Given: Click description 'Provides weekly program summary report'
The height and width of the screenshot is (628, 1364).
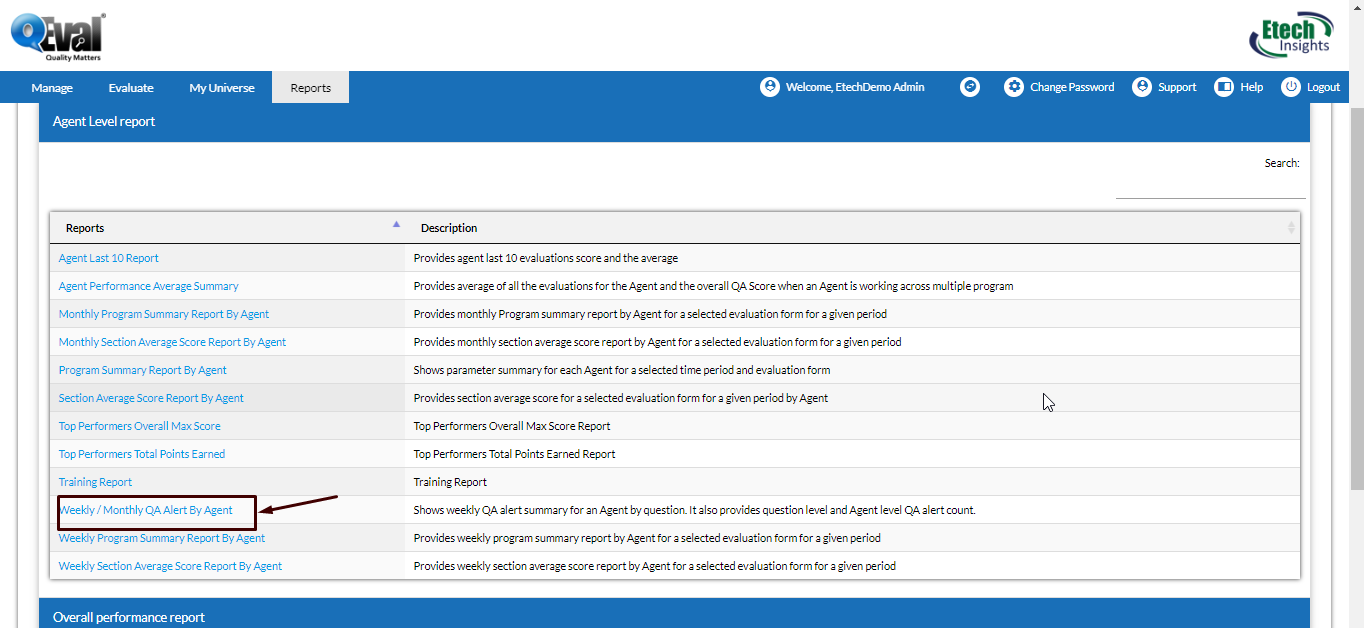Looking at the screenshot, I should (647, 538).
